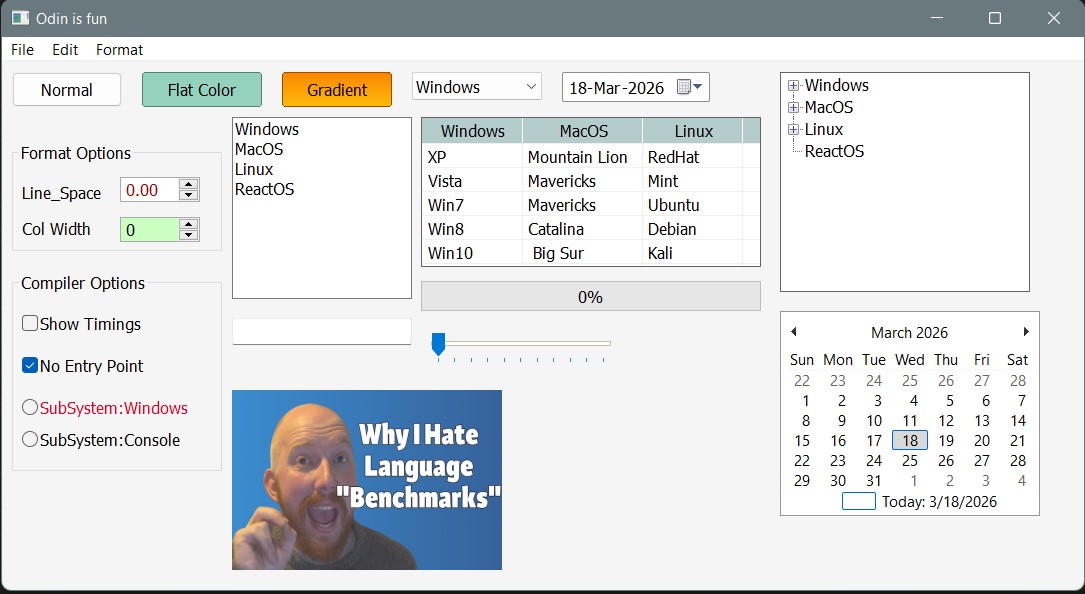This screenshot has height=594, width=1085.
Task: Click the 'Why I Hate Language Benchmarks' image
Action: tap(367, 480)
